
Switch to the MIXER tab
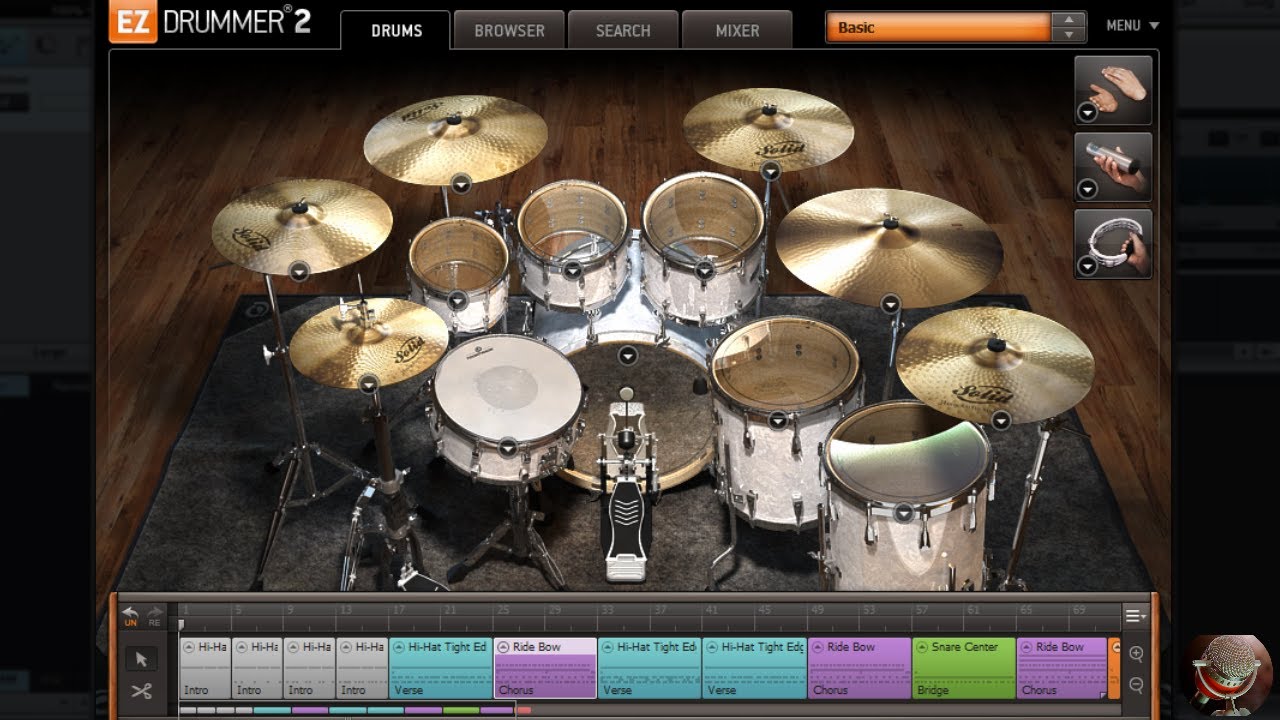(x=737, y=31)
